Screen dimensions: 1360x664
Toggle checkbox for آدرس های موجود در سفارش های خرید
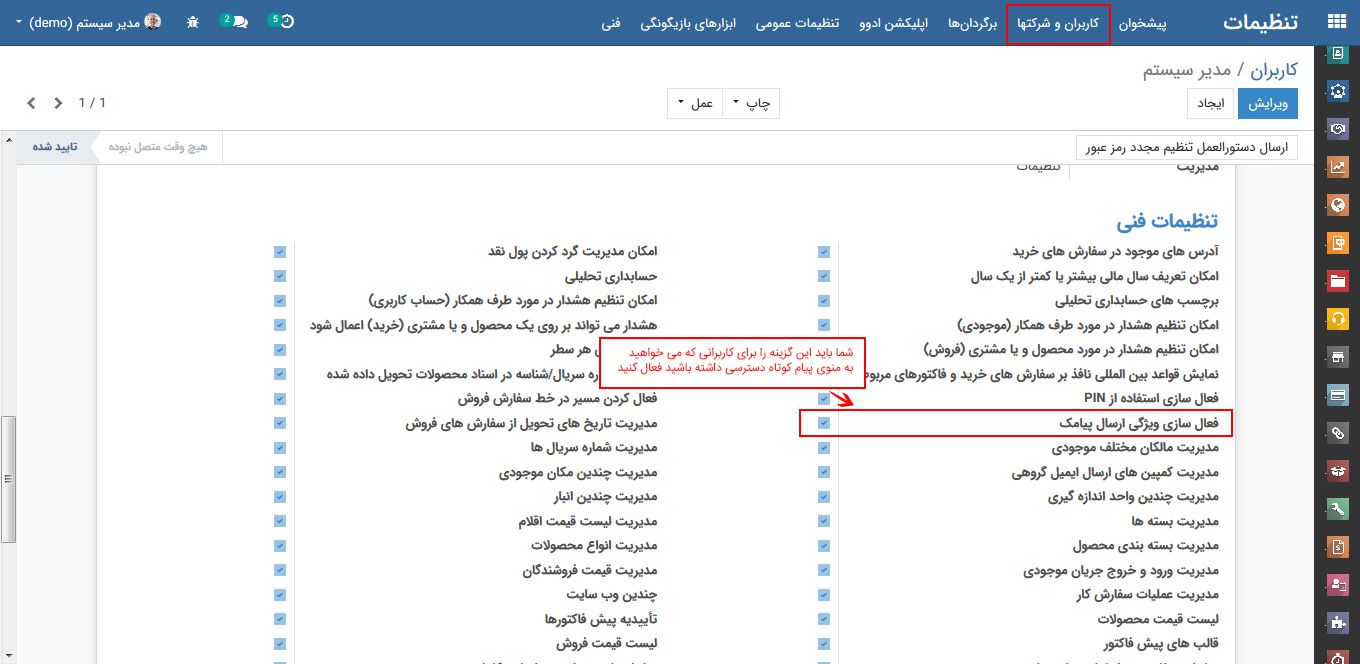(x=824, y=252)
